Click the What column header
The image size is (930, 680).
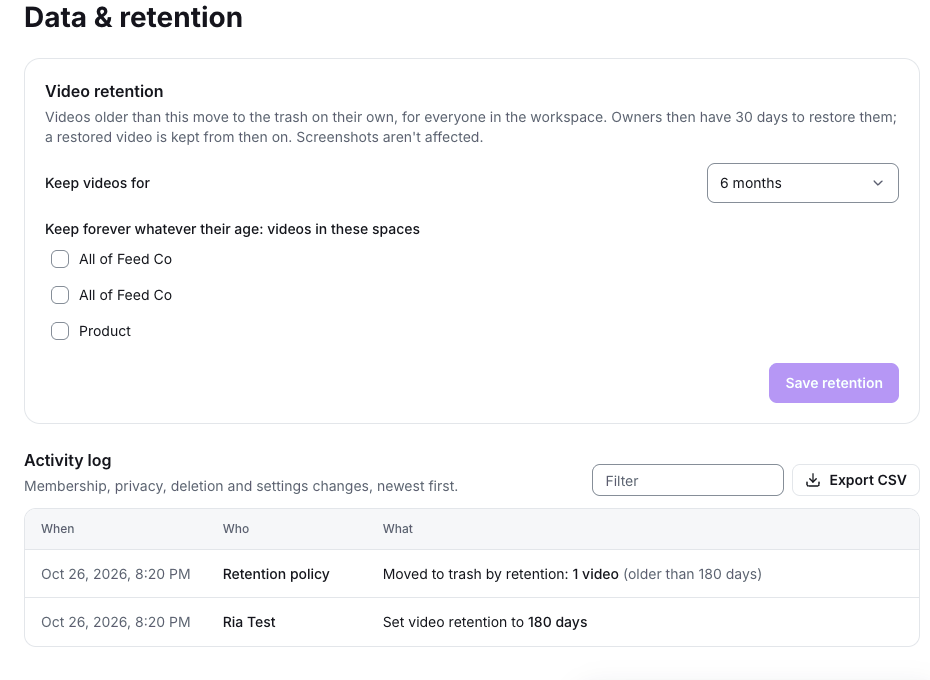click(x=397, y=529)
